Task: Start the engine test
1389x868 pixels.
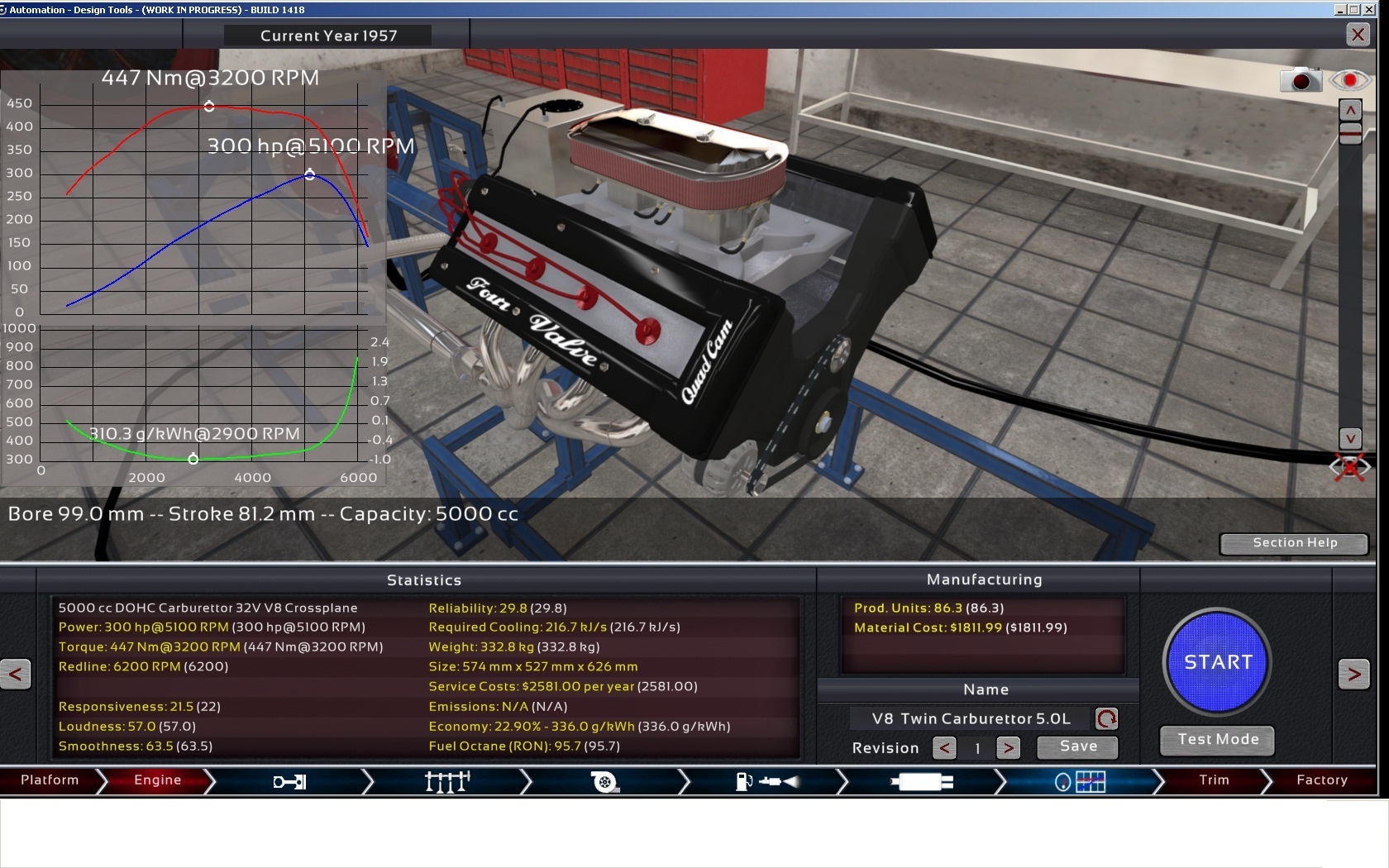Action: (1217, 661)
